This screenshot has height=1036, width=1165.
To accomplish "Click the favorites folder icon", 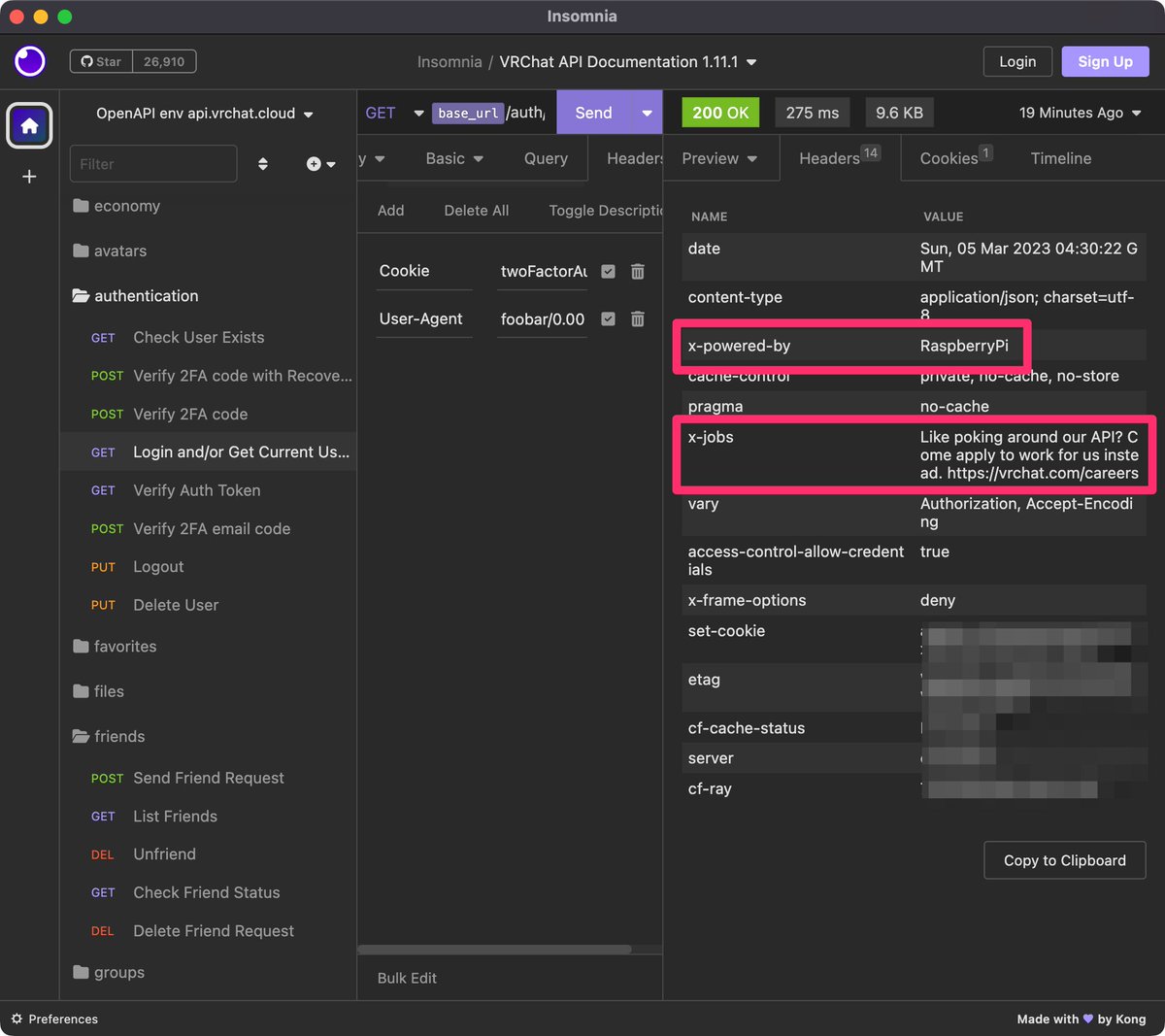I will pos(81,646).
